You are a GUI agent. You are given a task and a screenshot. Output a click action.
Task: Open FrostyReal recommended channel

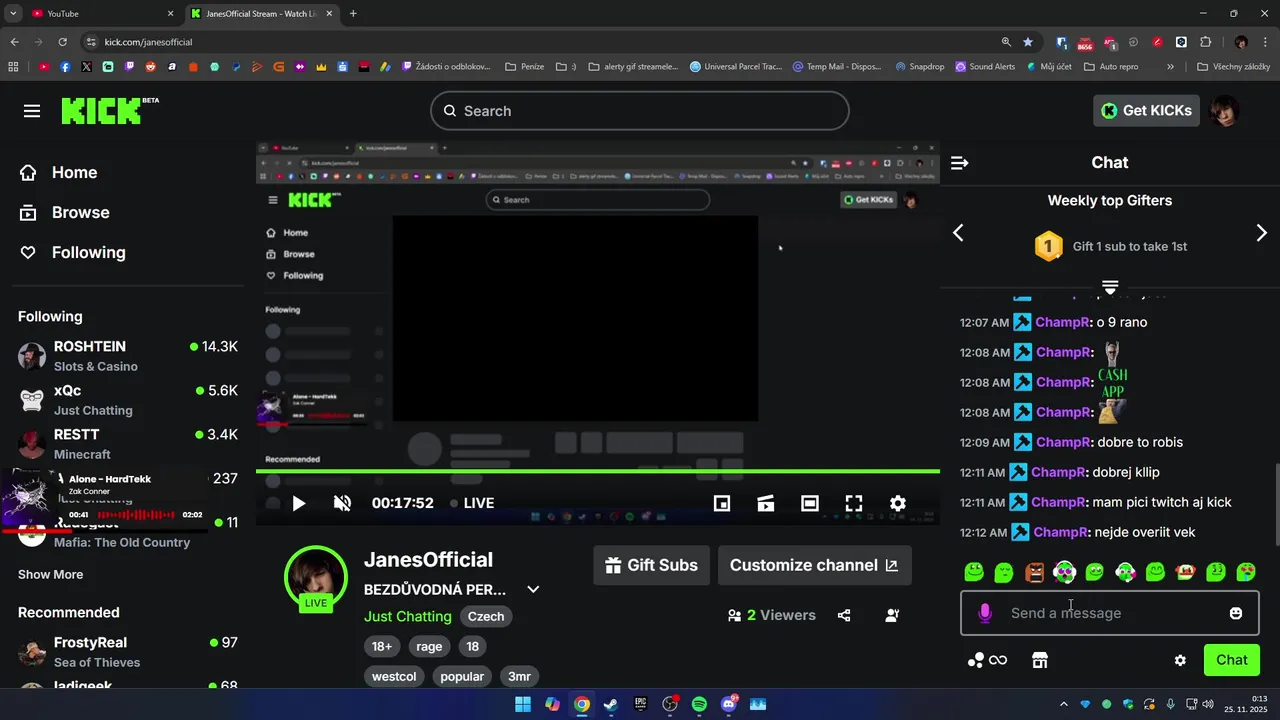click(128, 652)
